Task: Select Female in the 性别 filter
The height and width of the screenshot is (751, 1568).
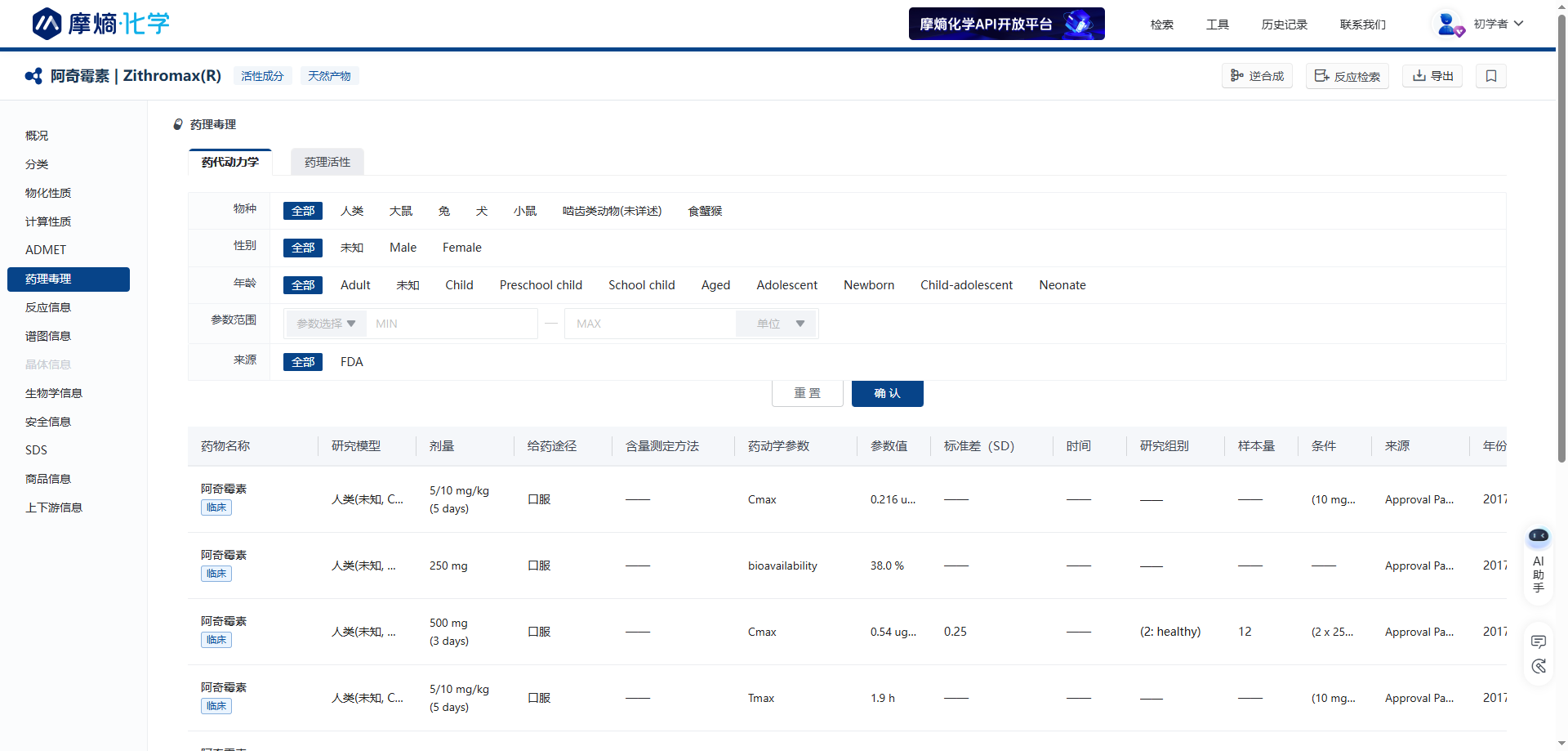Action: tap(462, 248)
